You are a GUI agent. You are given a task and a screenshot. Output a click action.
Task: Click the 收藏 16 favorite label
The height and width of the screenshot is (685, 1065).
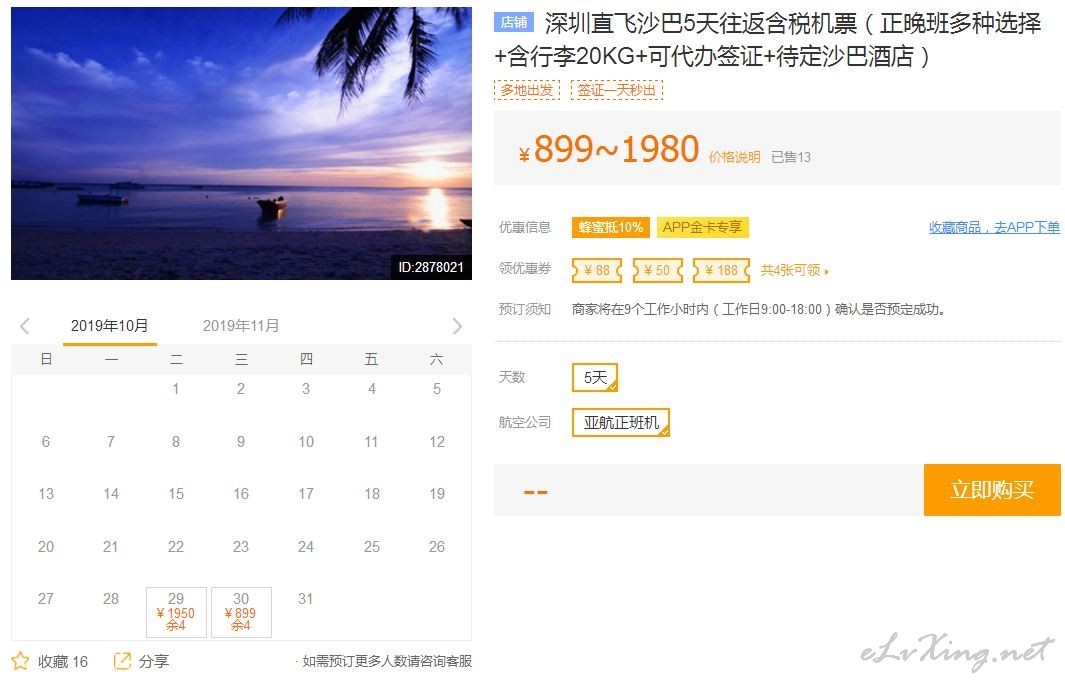(x=62, y=661)
